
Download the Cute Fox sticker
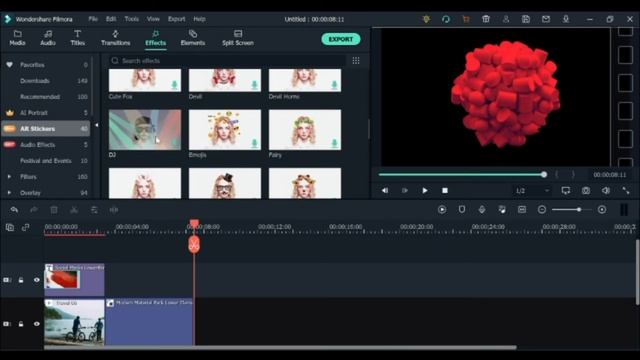coord(174,84)
